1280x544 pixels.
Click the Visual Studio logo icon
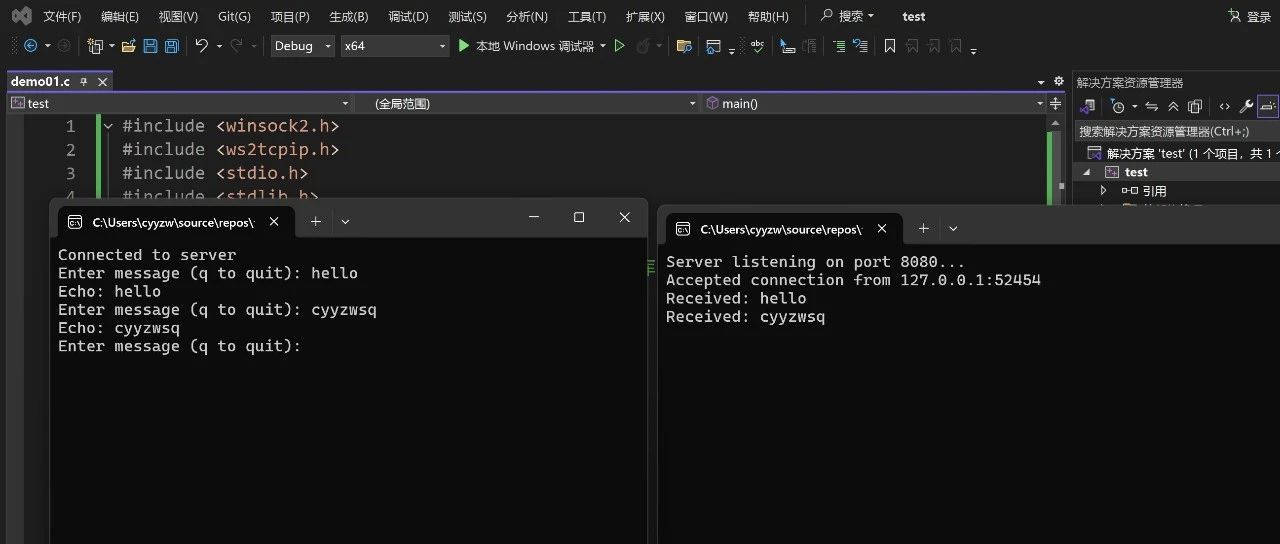tap(21, 17)
